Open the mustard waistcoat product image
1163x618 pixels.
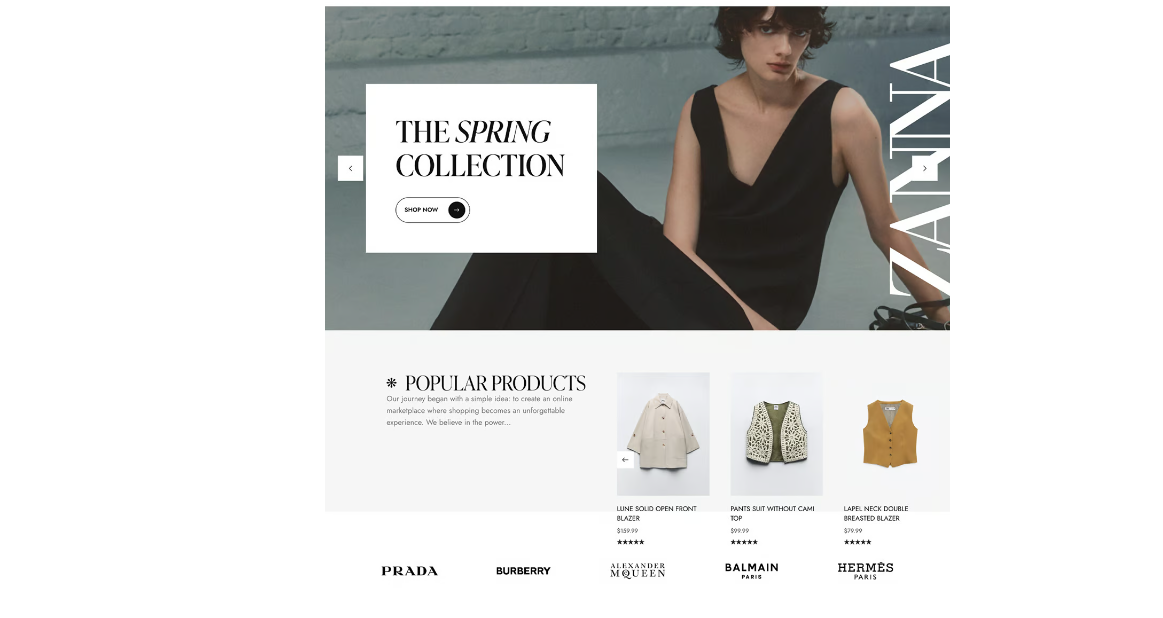[x=890, y=434]
